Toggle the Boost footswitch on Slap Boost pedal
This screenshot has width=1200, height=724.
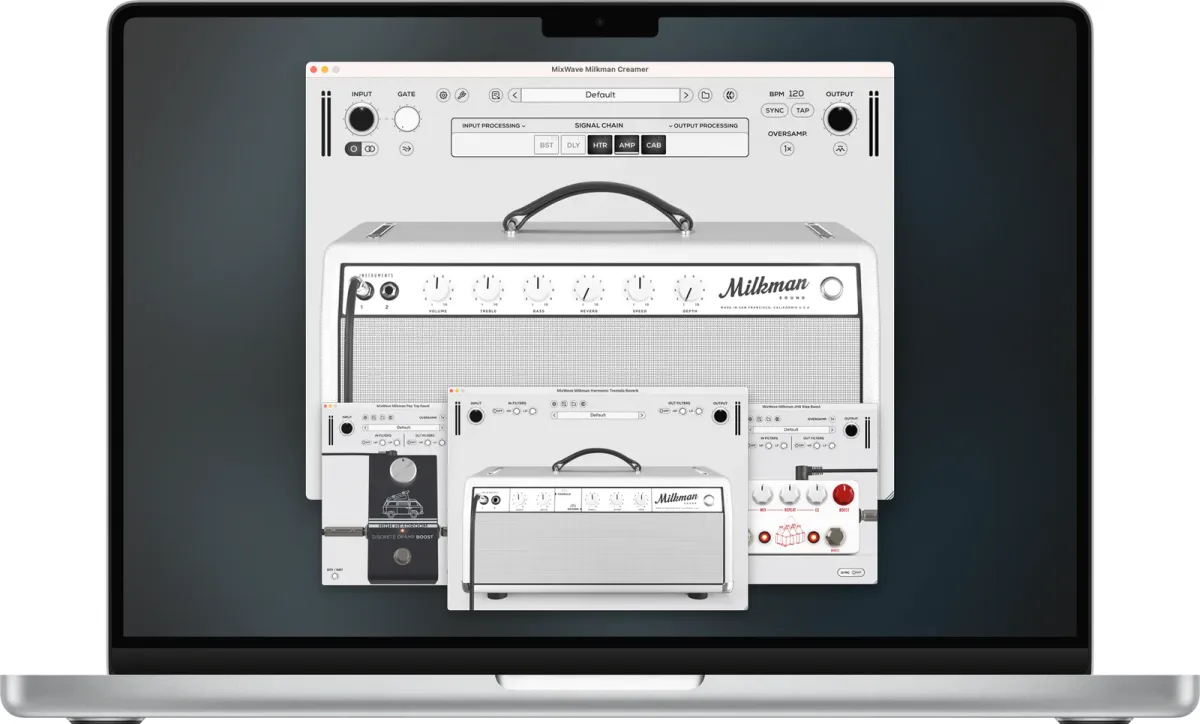(x=837, y=538)
